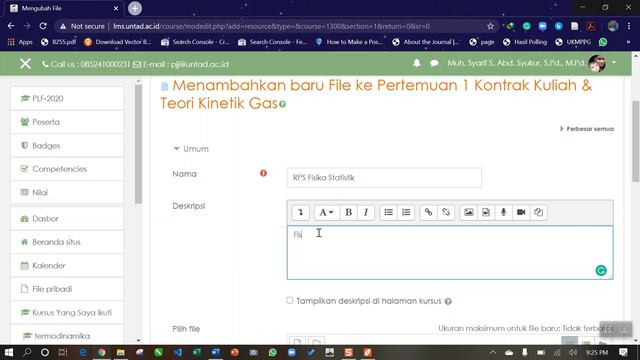This screenshot has height=360, width=640.
Task: Open the paragraph styles dropdown
Action: coord(326,212)
